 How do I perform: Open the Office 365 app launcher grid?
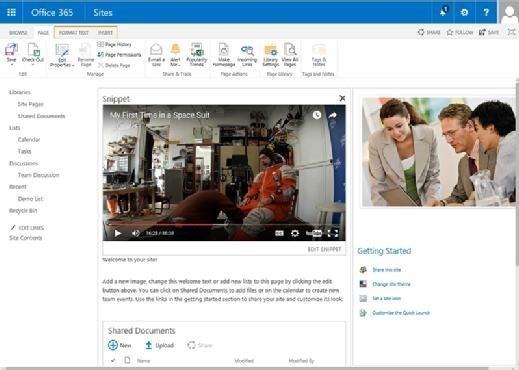tap(11, 12)
